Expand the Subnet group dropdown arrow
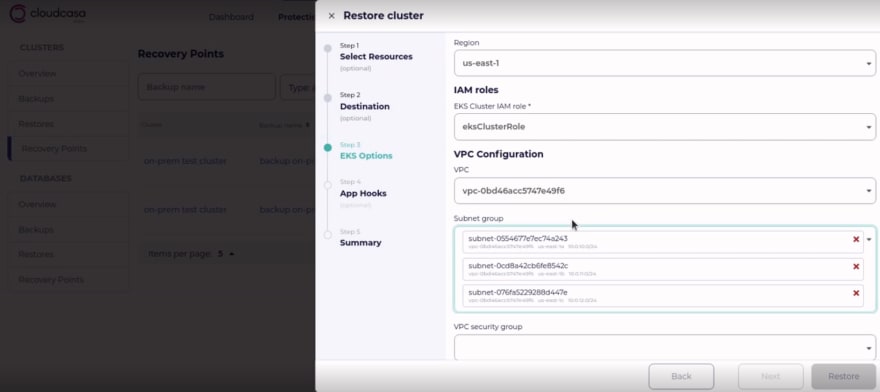The width and height of the screenshot is (880, 392). tap(869, 239)
